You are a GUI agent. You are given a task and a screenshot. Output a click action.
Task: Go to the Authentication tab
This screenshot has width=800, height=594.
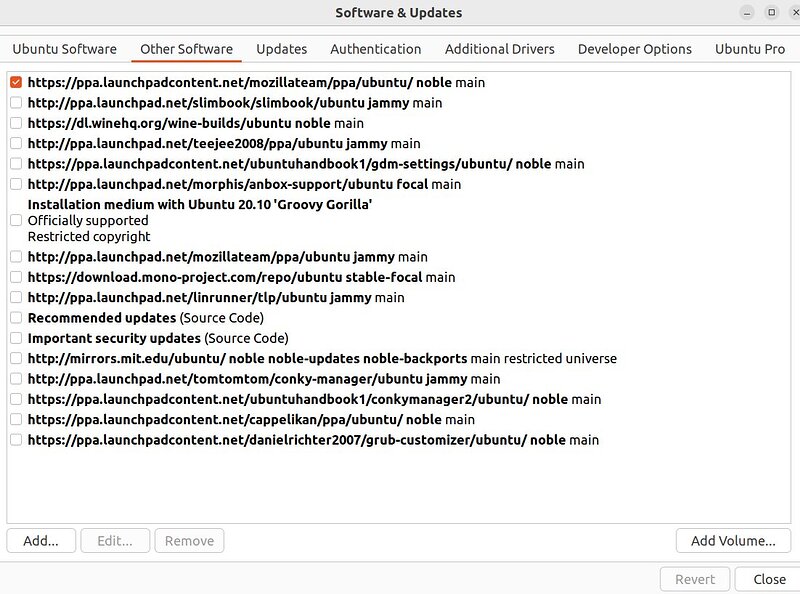pos(376,49)
